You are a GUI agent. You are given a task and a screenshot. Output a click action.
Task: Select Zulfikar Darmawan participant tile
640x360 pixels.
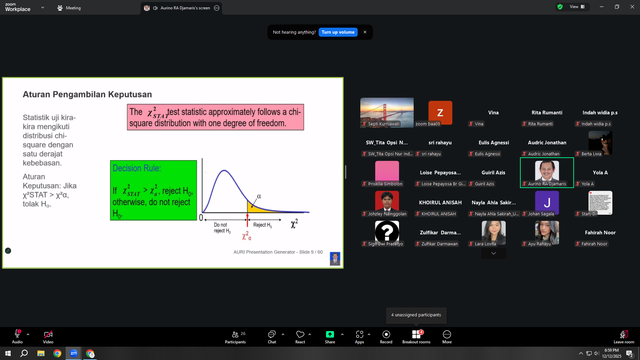[x=440, y=233]
